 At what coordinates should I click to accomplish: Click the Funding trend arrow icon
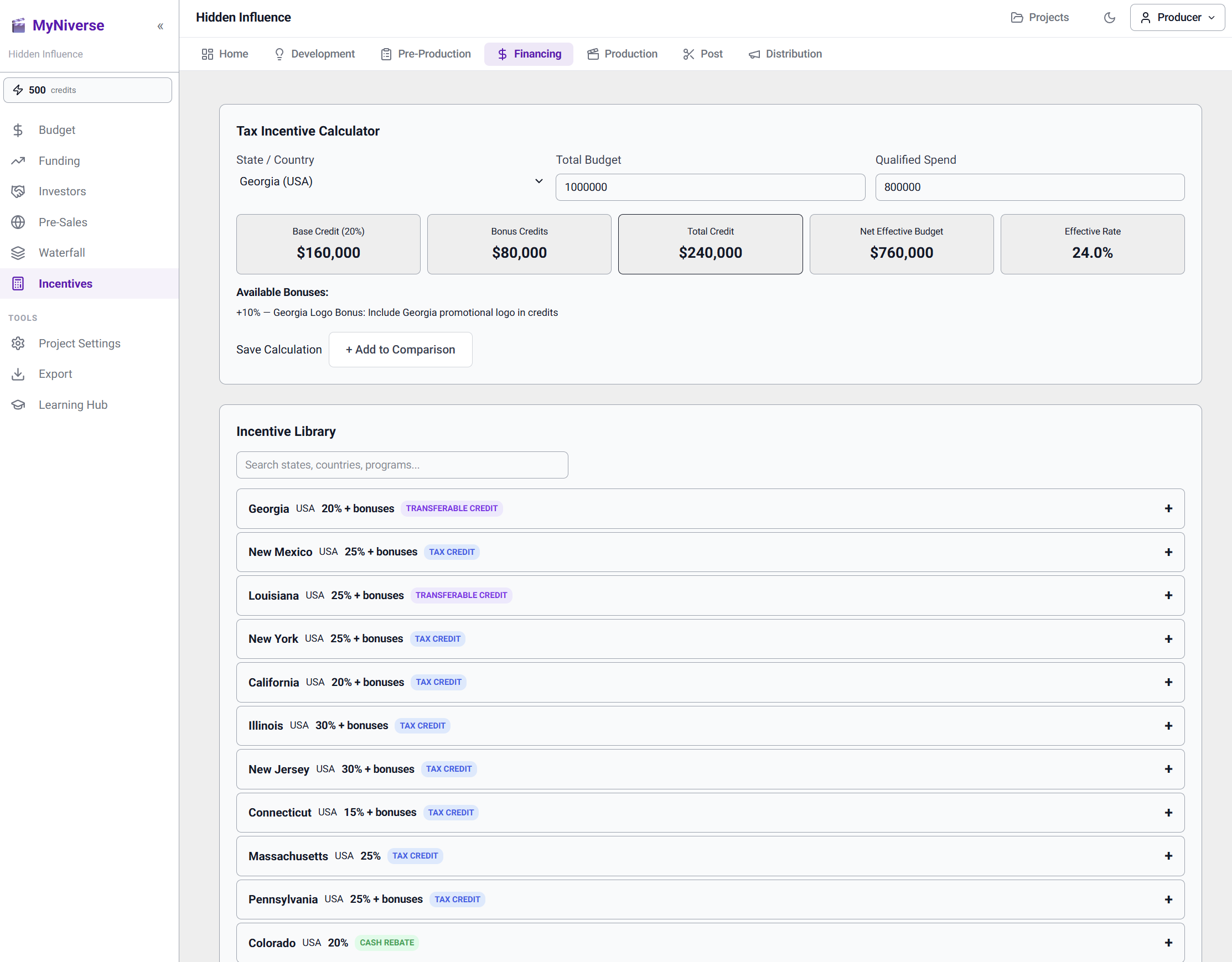pos(18,161)
